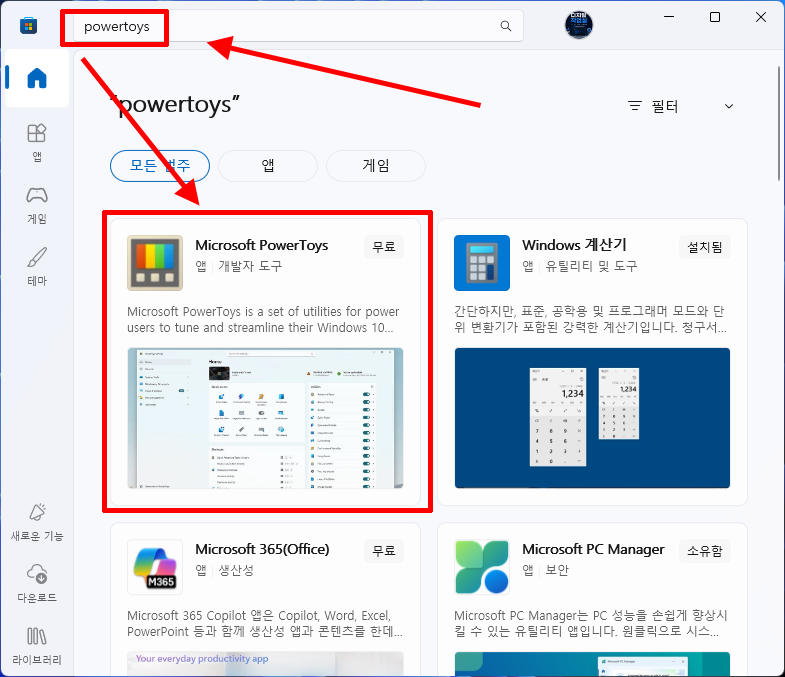
Task: Open the Microsoft PC Manager title link
Action: pos(593,549)
